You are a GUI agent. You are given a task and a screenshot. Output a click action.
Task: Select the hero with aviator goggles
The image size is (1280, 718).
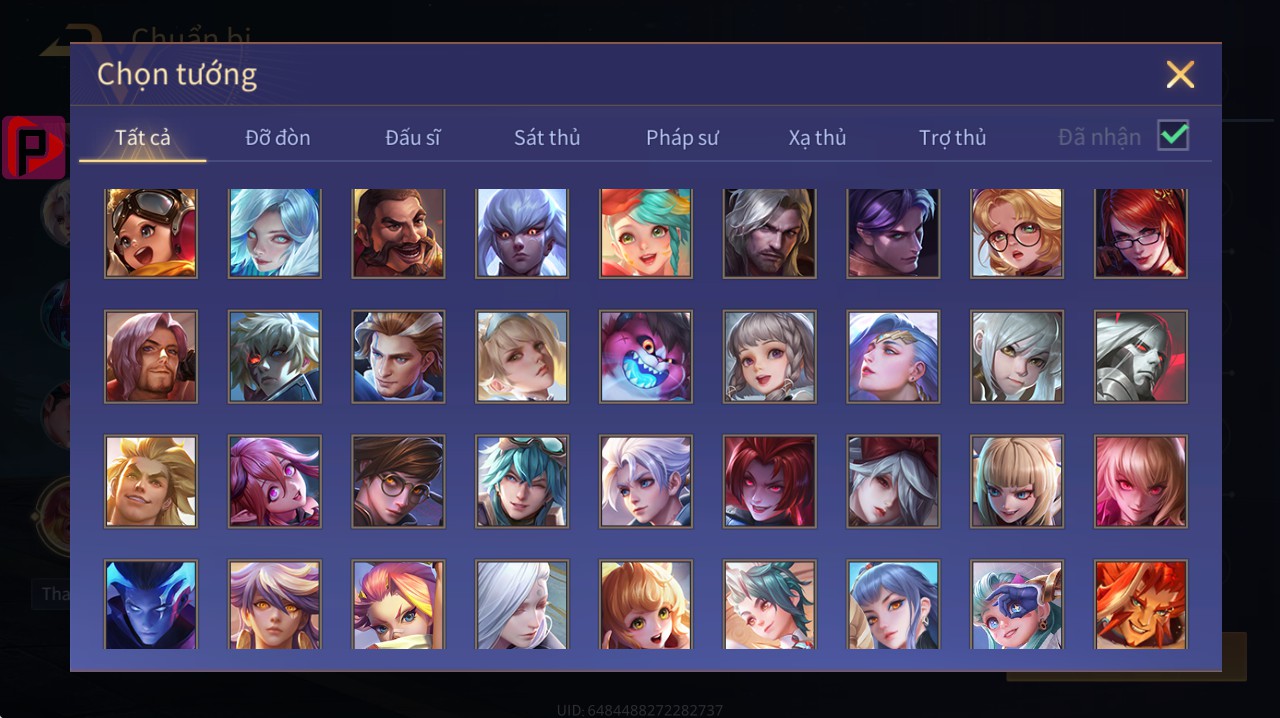point(151,233)
